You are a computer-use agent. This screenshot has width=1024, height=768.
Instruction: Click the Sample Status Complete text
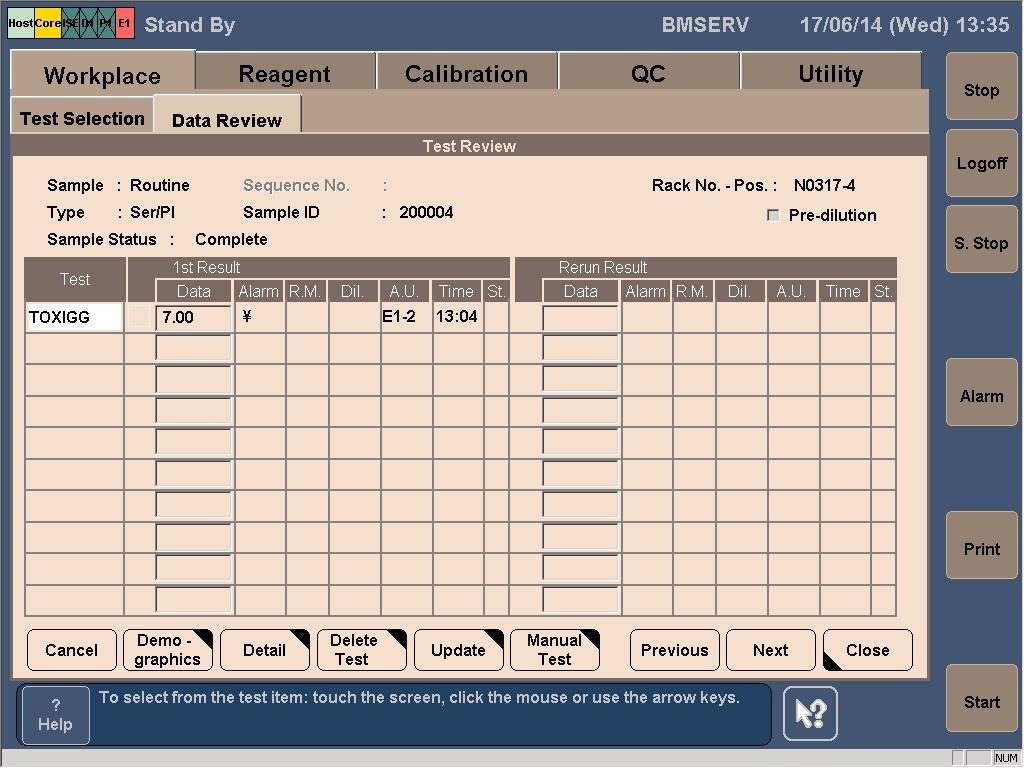(x=231, y=240)
